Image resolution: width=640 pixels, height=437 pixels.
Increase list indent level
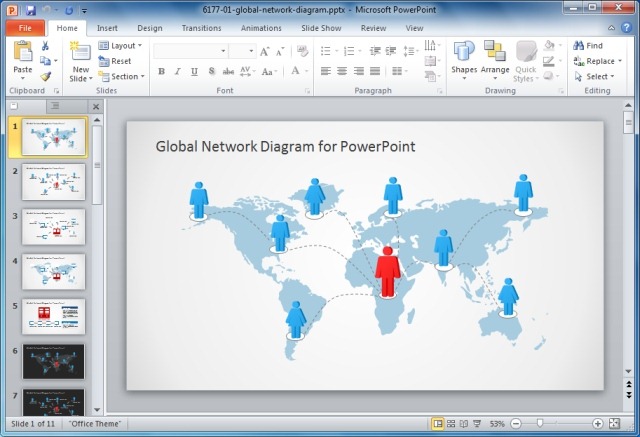pos(391,51)
